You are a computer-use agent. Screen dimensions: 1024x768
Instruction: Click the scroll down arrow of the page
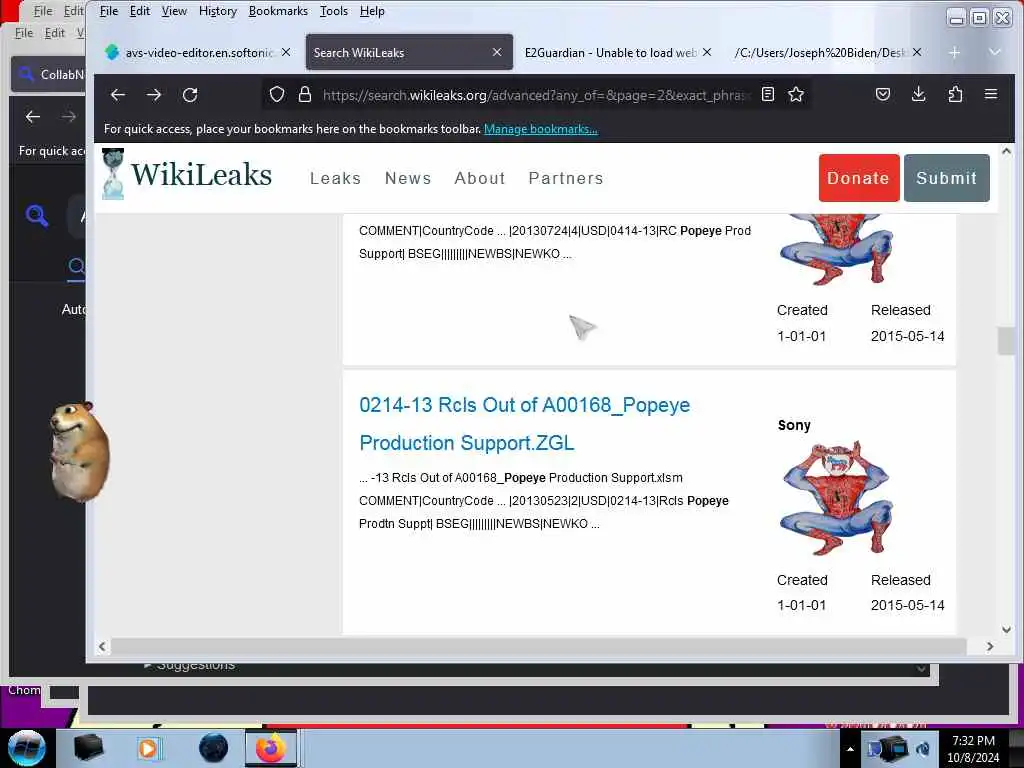point(1006,630)
